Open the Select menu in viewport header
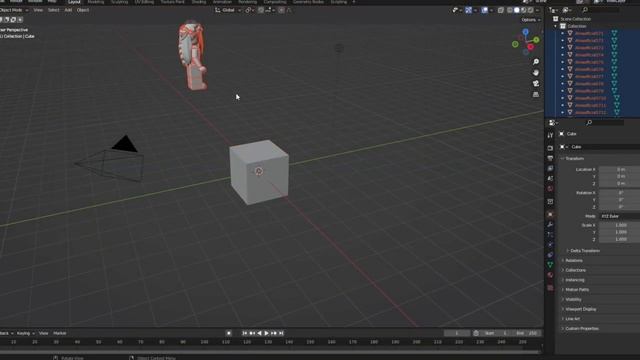The height and width of the screenshot is (360, 640). (53, 10)
